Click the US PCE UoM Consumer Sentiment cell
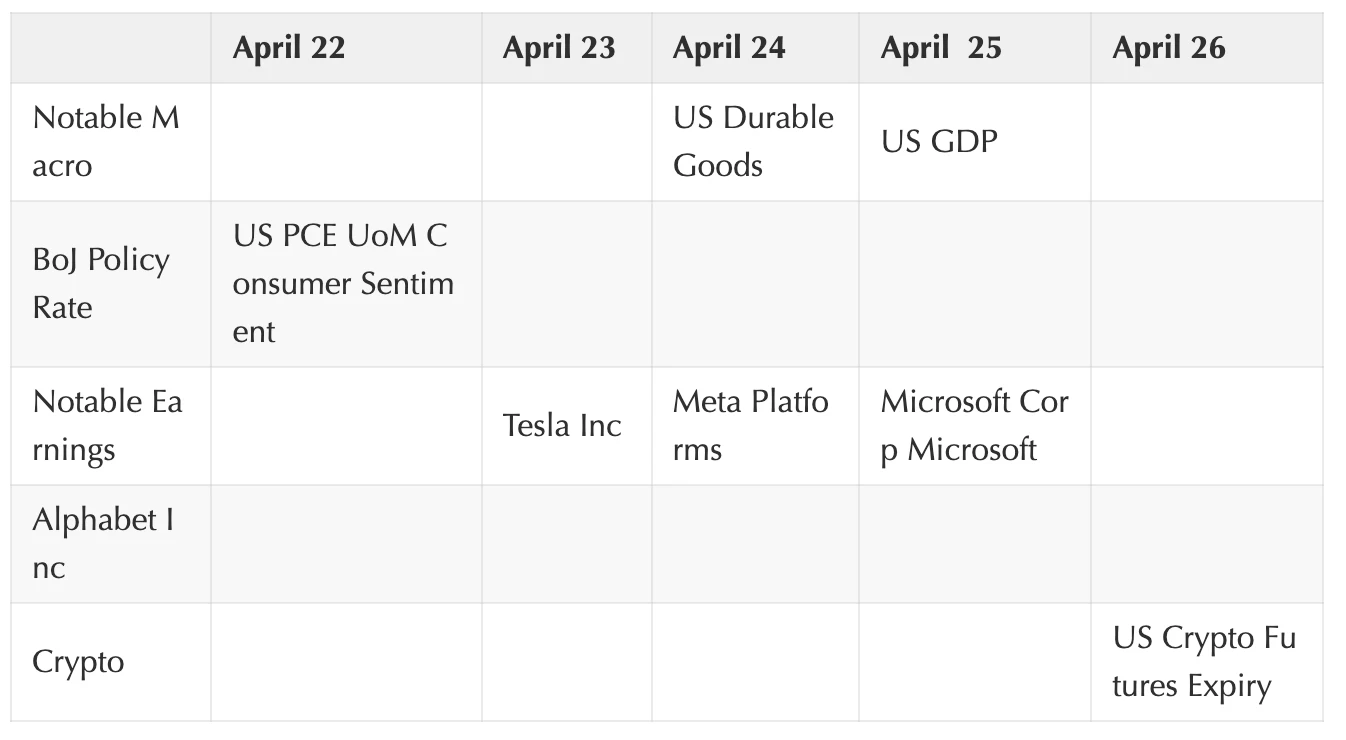This screenshot has width=1346, height=740. [x=343, y=283]
